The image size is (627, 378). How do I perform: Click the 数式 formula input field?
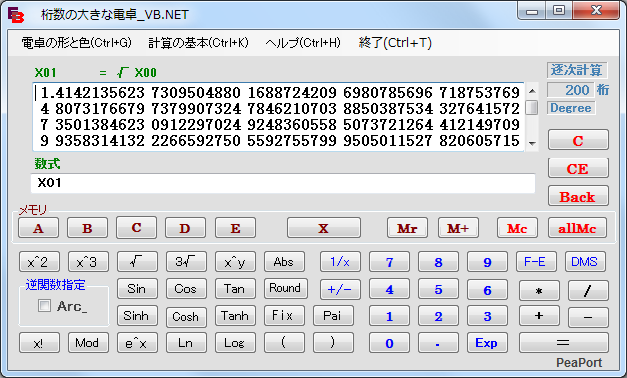tap(283, 183)
